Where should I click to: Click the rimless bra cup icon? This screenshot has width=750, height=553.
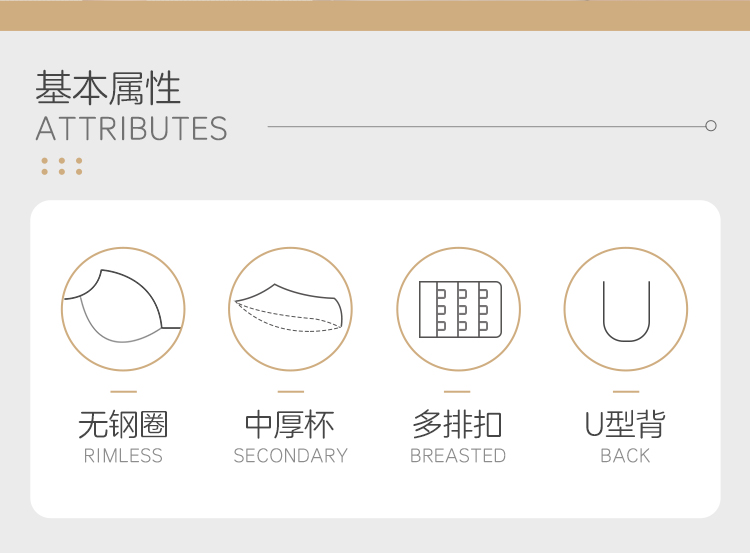(x=123, y=309)
